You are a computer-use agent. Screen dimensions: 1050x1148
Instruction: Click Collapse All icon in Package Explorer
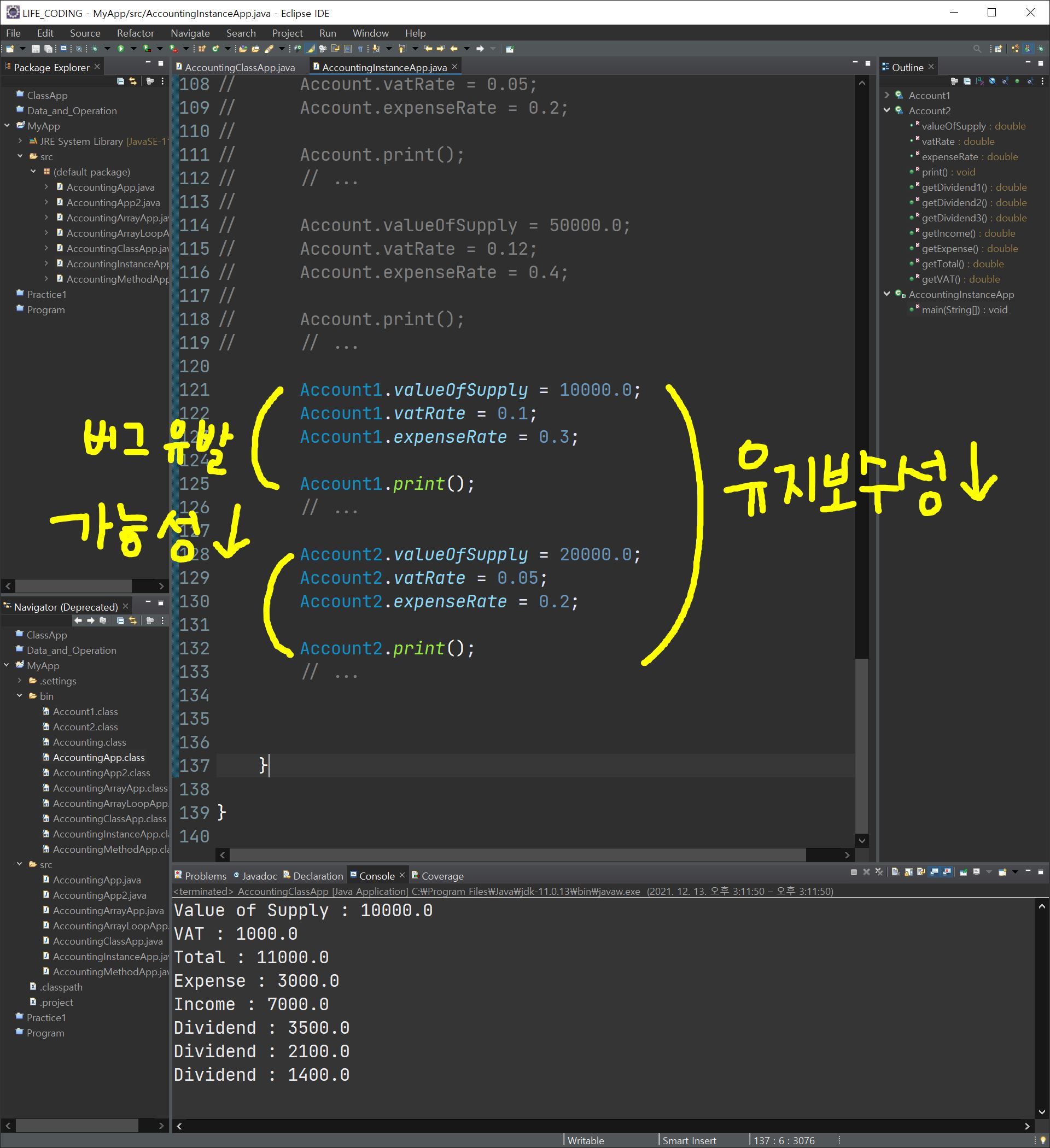[x=120, y=81]
